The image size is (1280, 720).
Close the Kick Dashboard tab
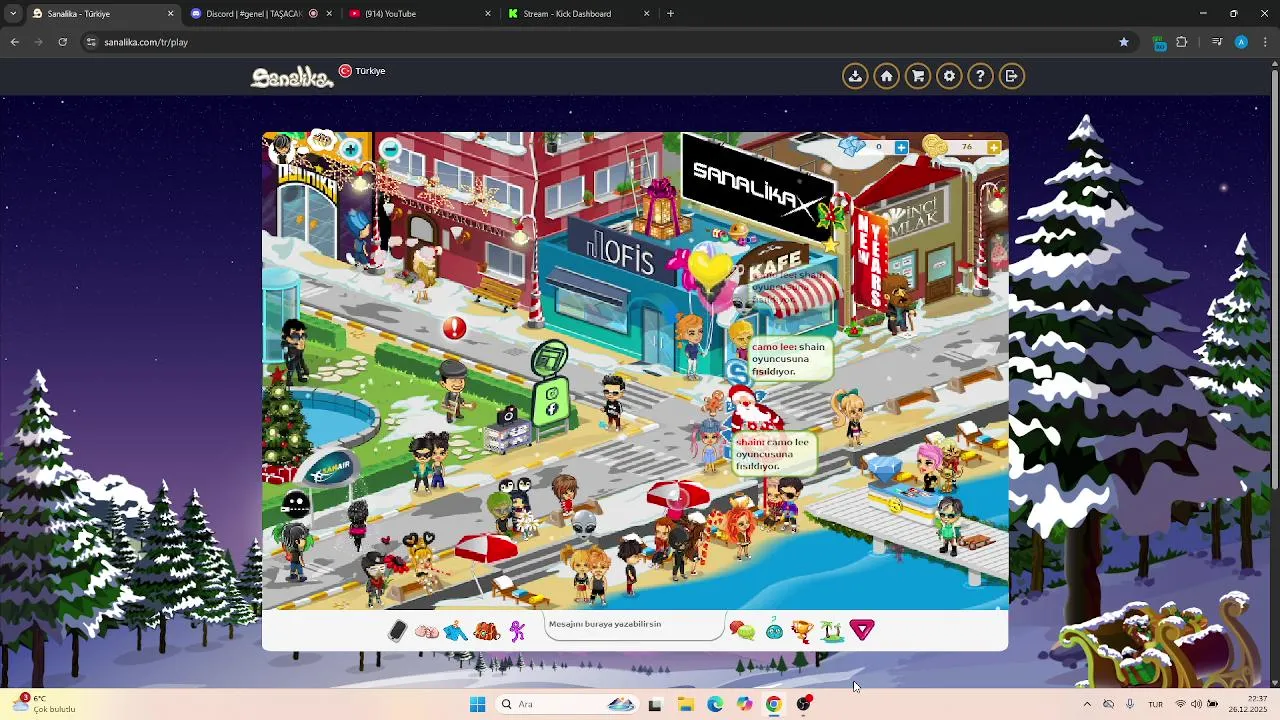[646, 14]
